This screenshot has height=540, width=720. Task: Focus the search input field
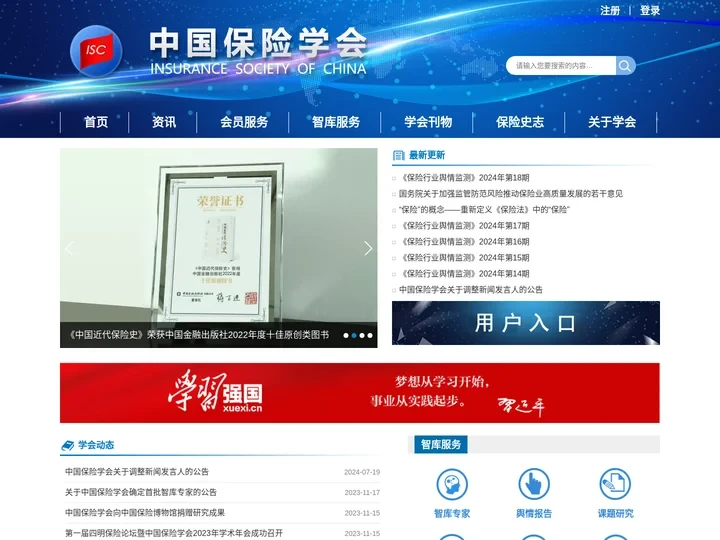coord(561,66)
